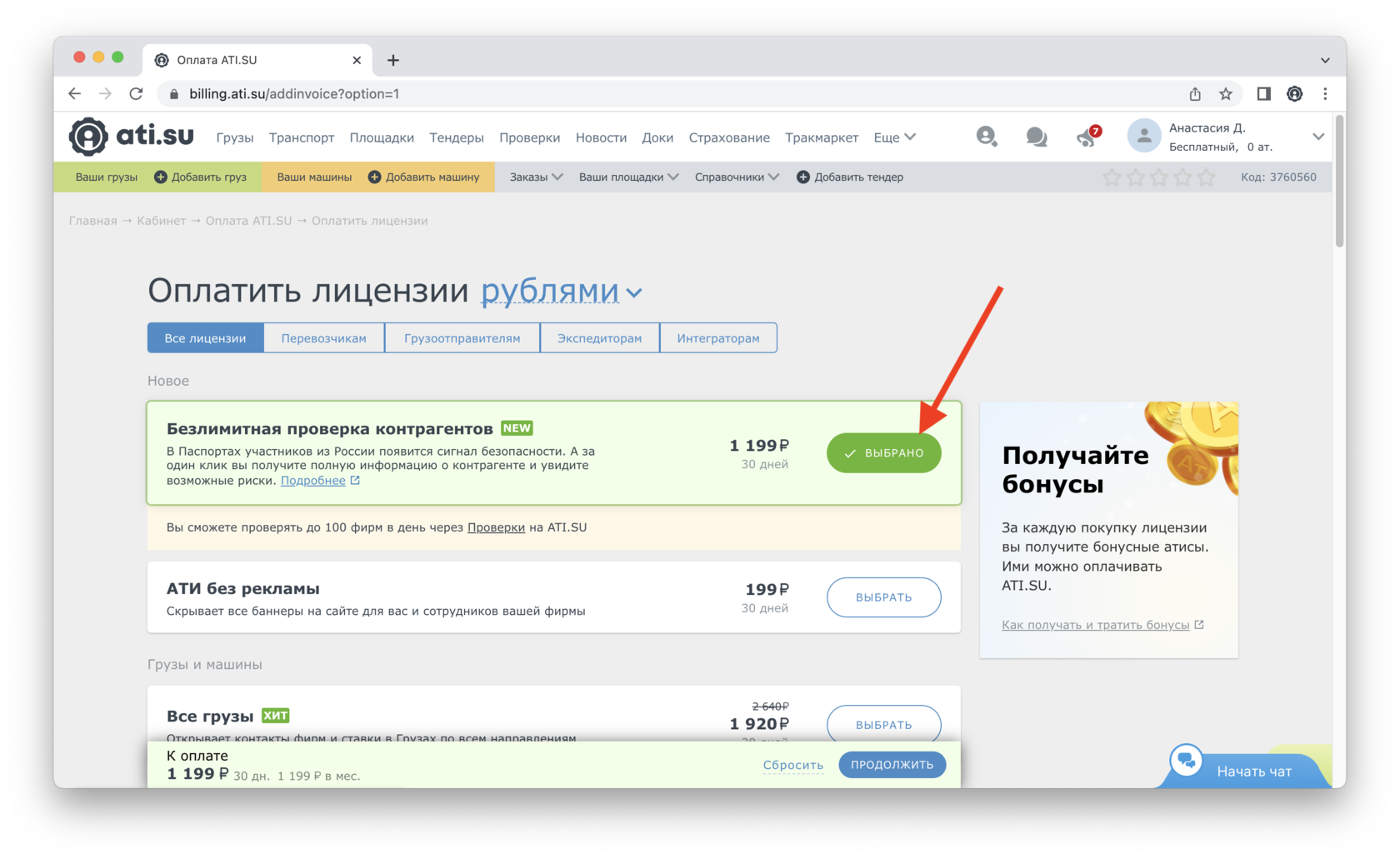Click the Оплата ATI.SU breadcrumb
The height and width of the screenshot is (859, 1400).
click(x=249, y=221)
